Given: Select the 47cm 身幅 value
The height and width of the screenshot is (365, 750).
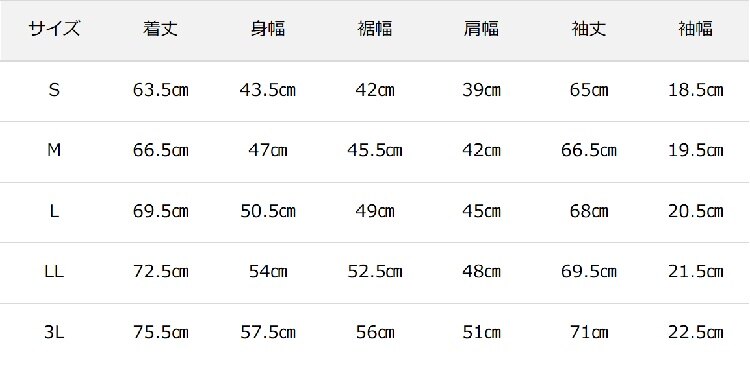Looking at the screenshot, I should click(x=268, y=150).
